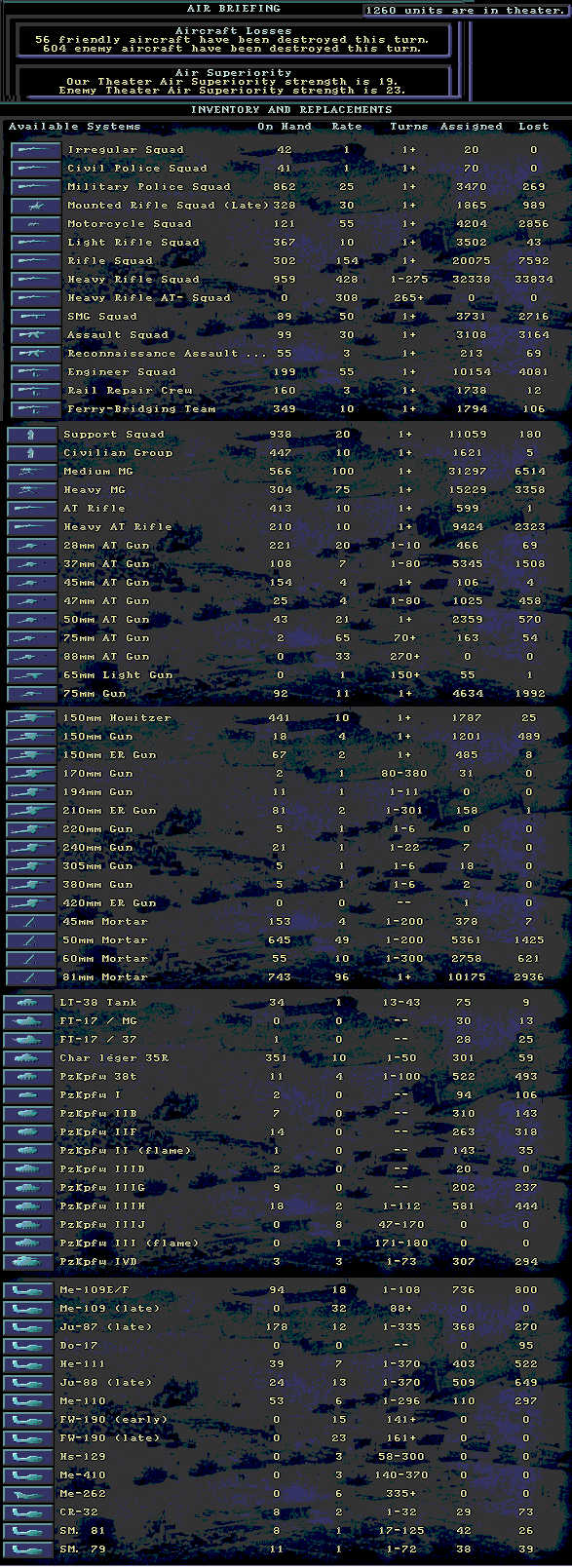Select the Ferry-Bridging Team icon
Image resolution: width=572 pixels, height=1568 pixels.
click(36, 409)
